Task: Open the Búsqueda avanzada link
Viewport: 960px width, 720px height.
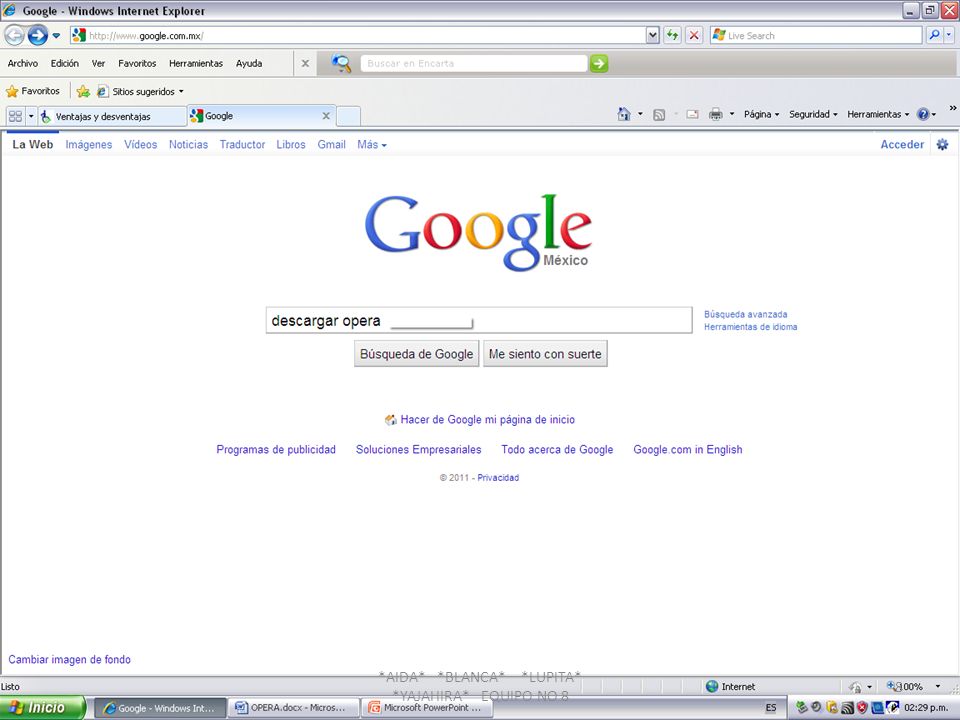Action: tap(746, 314)
